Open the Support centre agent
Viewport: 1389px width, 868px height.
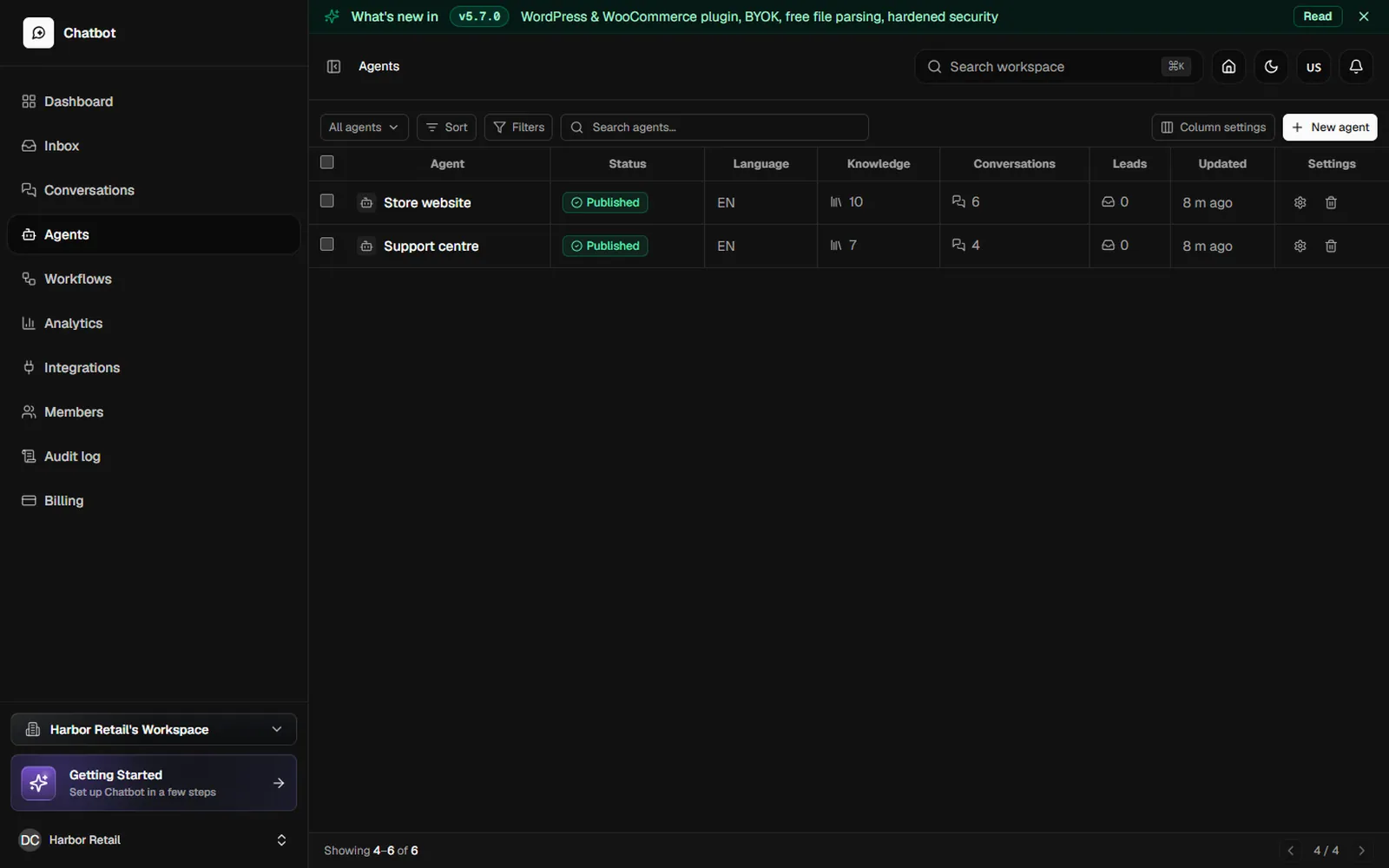click(x=431, y=246)
